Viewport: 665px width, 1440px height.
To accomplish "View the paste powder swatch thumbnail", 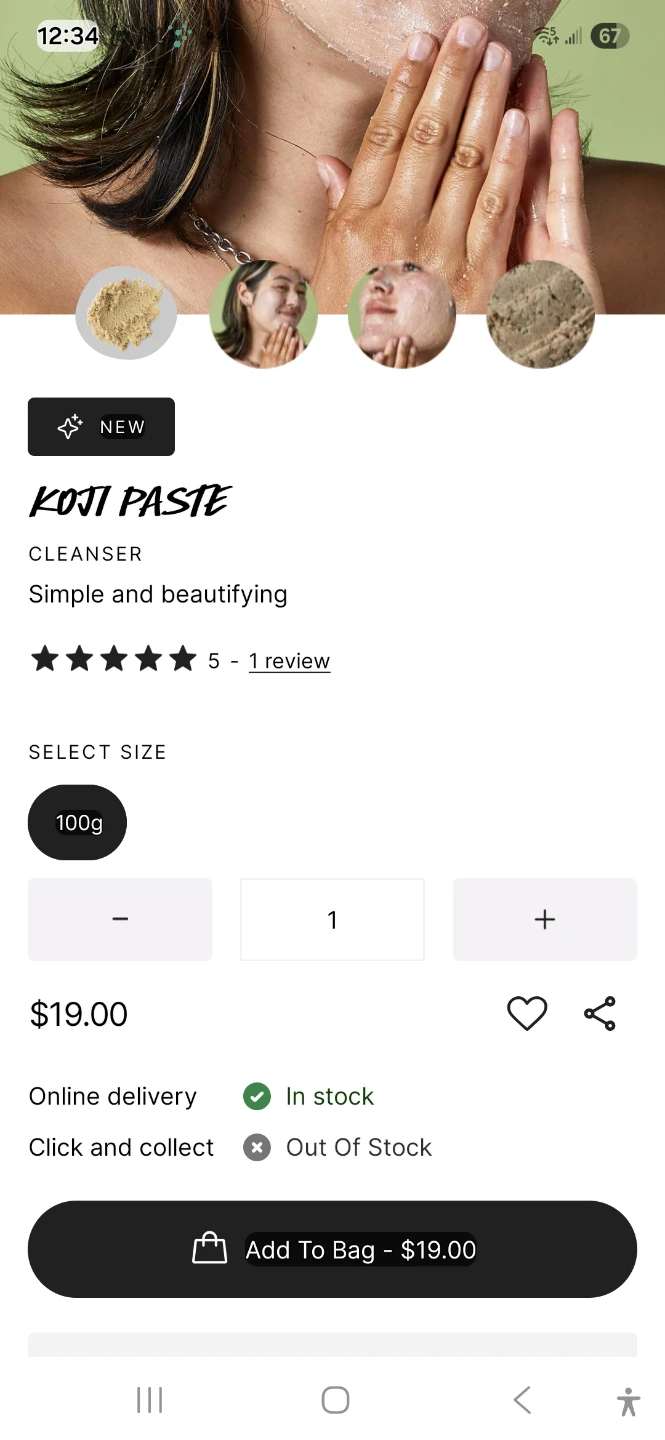I will pyautogui.click(x=126, y=313).
